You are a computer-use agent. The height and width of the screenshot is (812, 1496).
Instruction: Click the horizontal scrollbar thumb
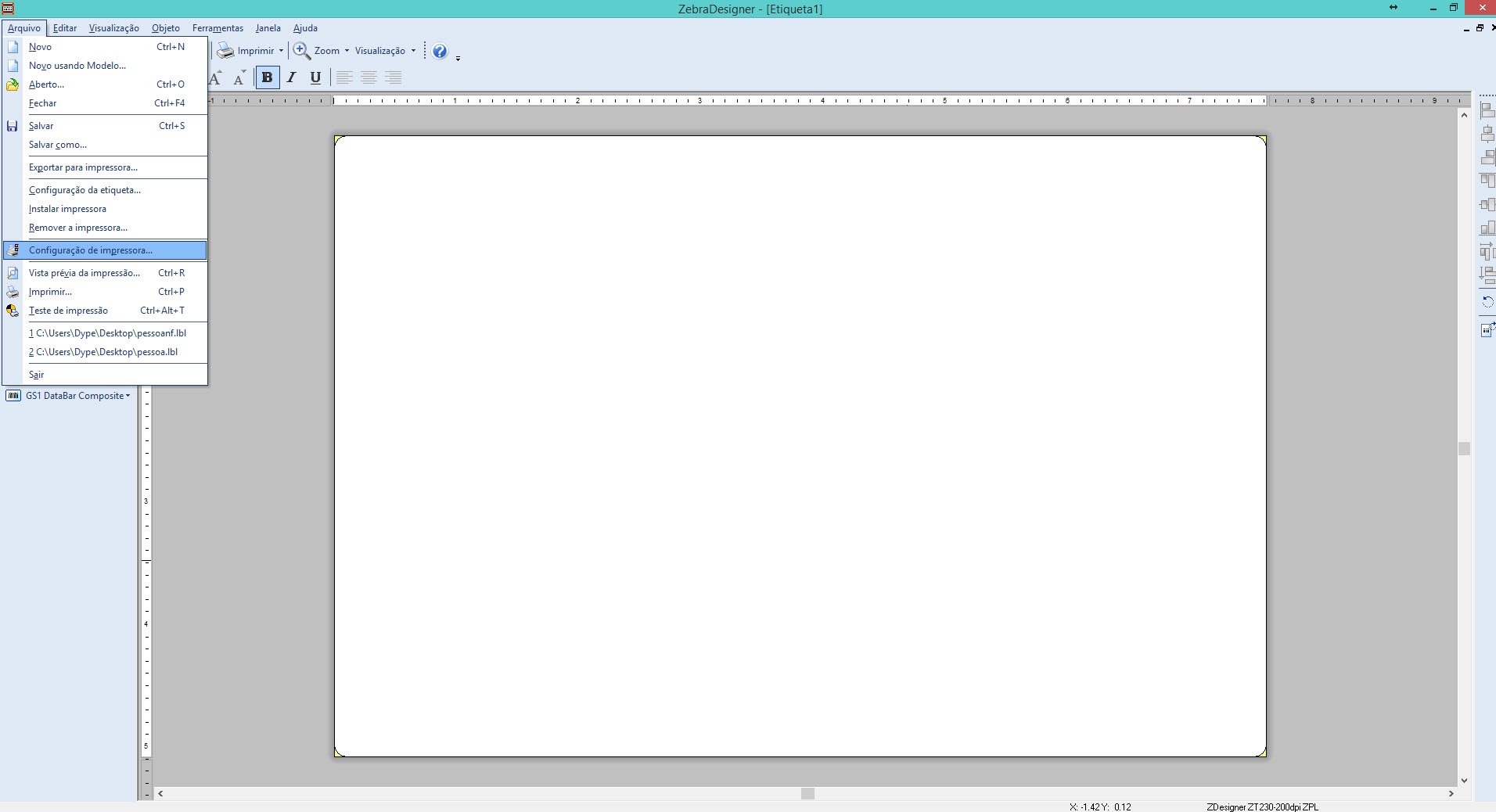pos(807,793)
